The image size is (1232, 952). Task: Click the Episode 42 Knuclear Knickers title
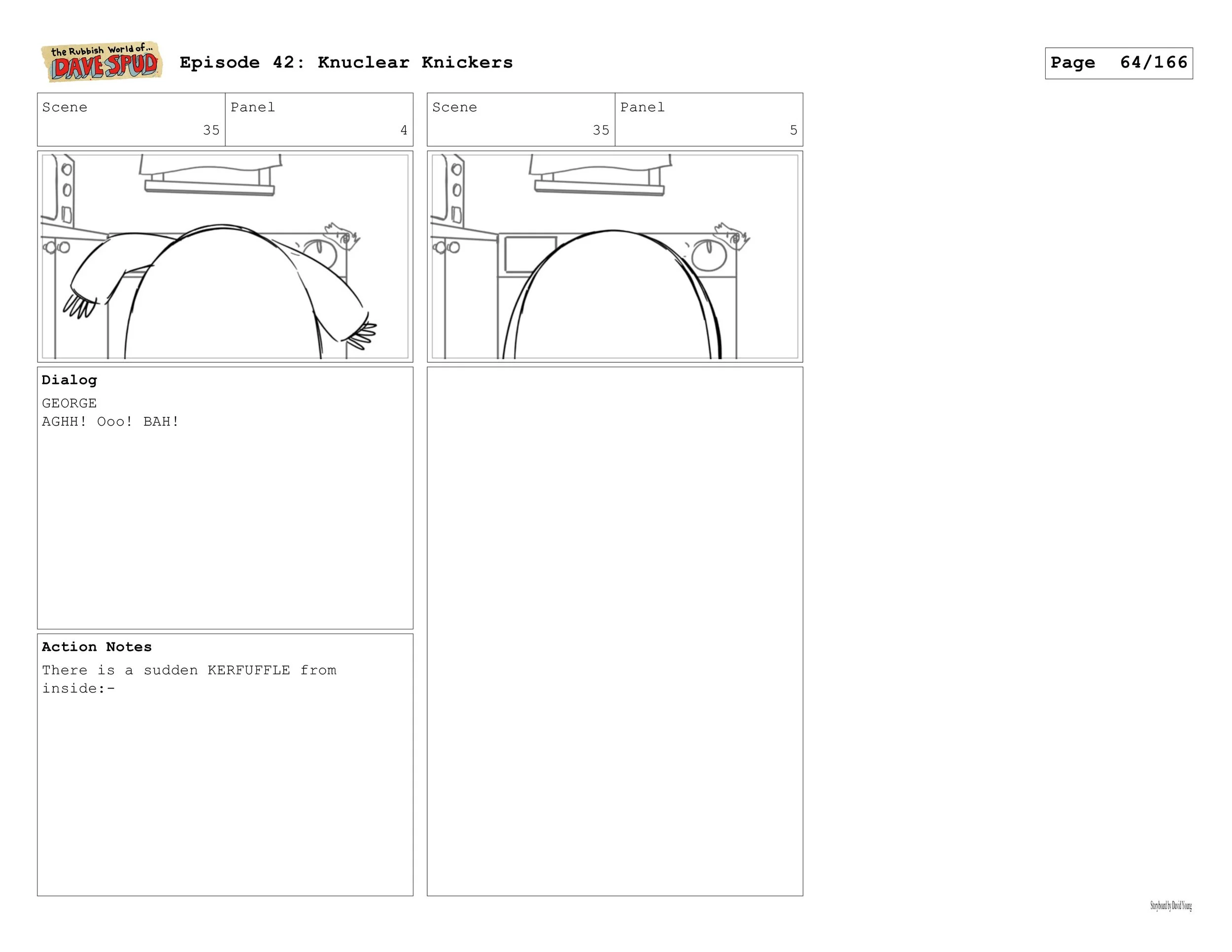pyautogui.click(x=346, y=63)
